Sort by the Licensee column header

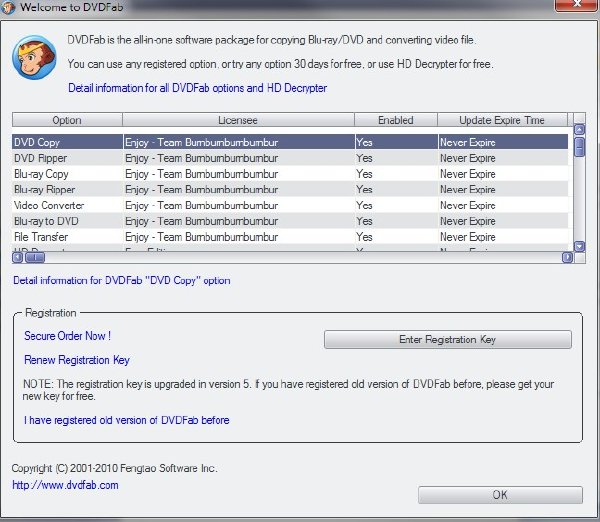click(x=238, y=120)
